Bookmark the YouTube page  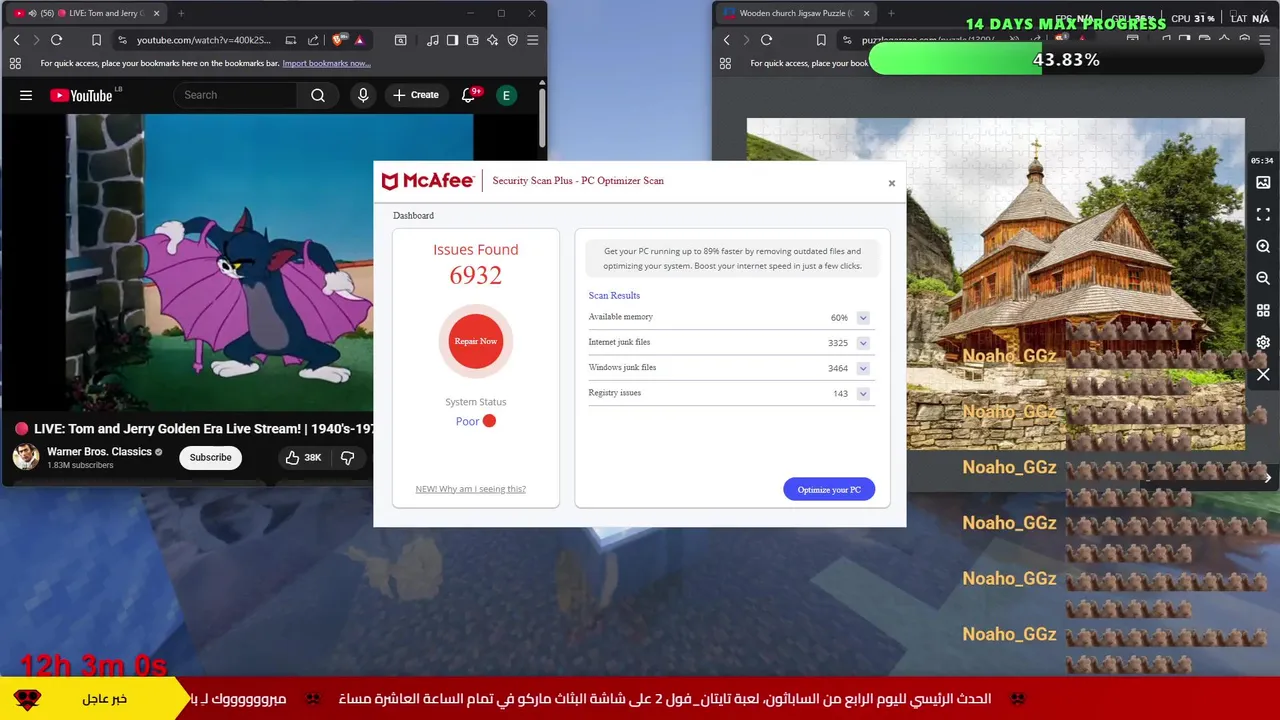pos(96,40)
